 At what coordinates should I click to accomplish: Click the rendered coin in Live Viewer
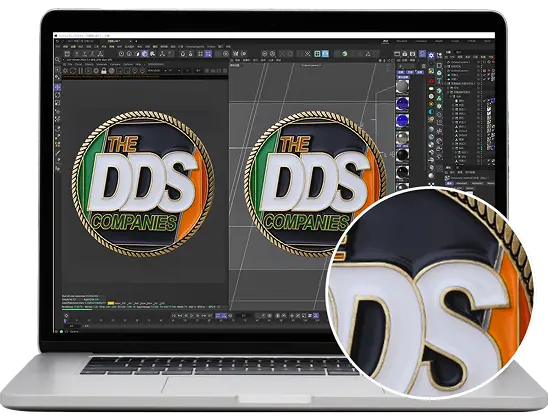[143, 183]
